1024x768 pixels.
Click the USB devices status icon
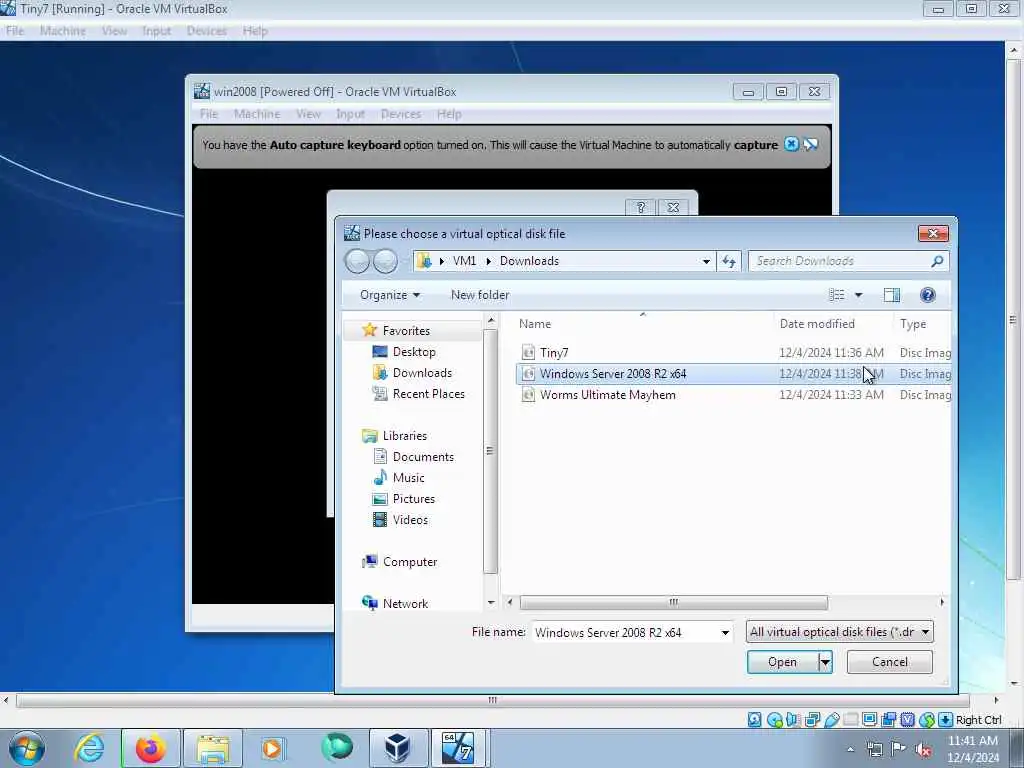tap(831, 720)
